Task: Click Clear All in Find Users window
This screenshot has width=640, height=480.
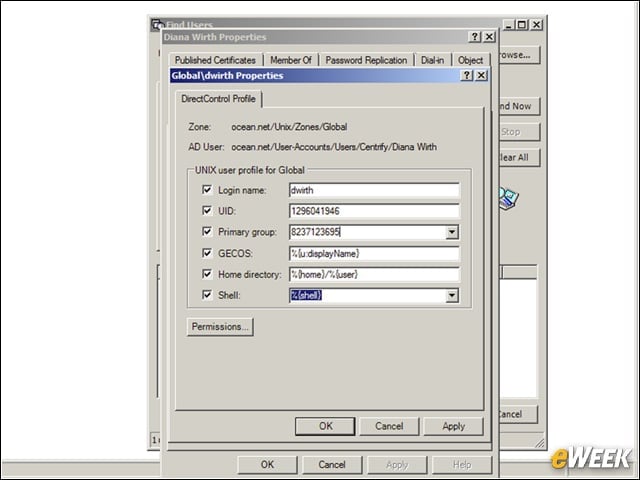Action: tap(519, 158)
